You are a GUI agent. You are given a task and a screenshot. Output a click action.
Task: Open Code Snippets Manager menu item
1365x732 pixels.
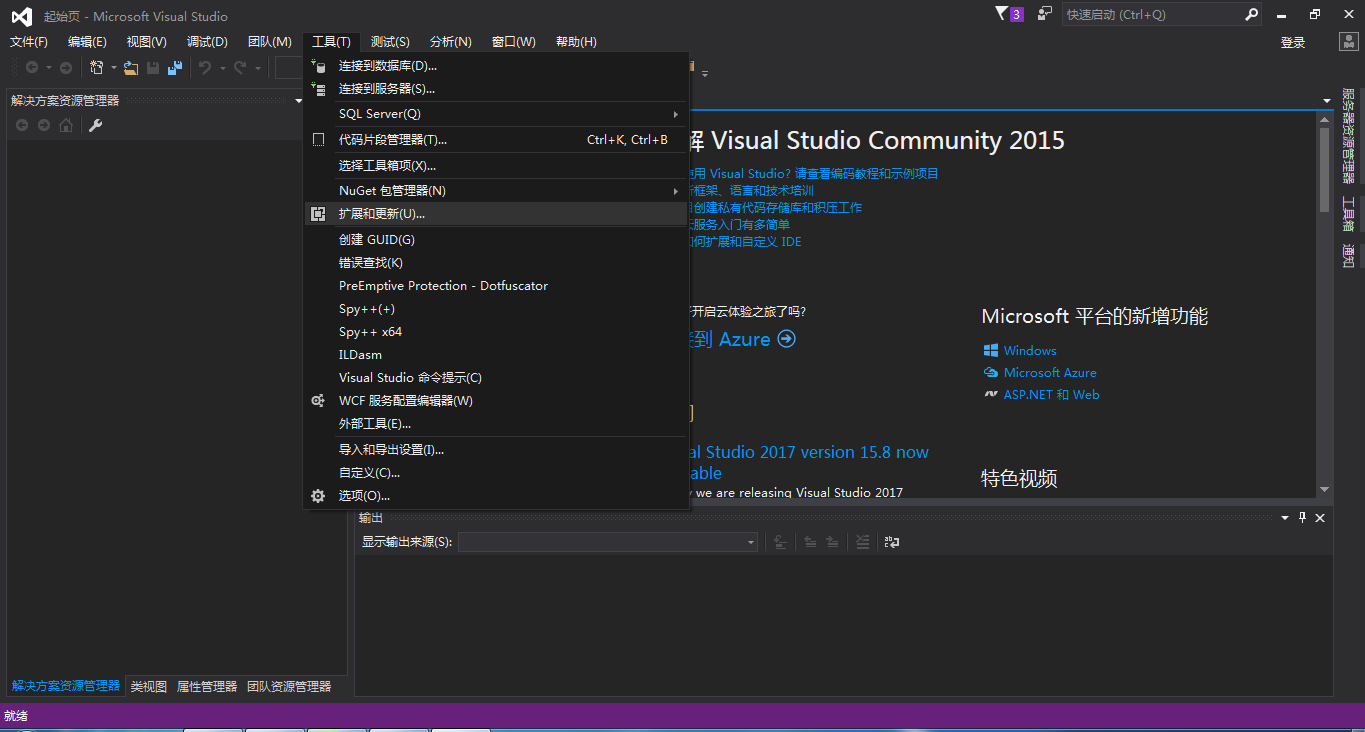(x=496, y=140)
